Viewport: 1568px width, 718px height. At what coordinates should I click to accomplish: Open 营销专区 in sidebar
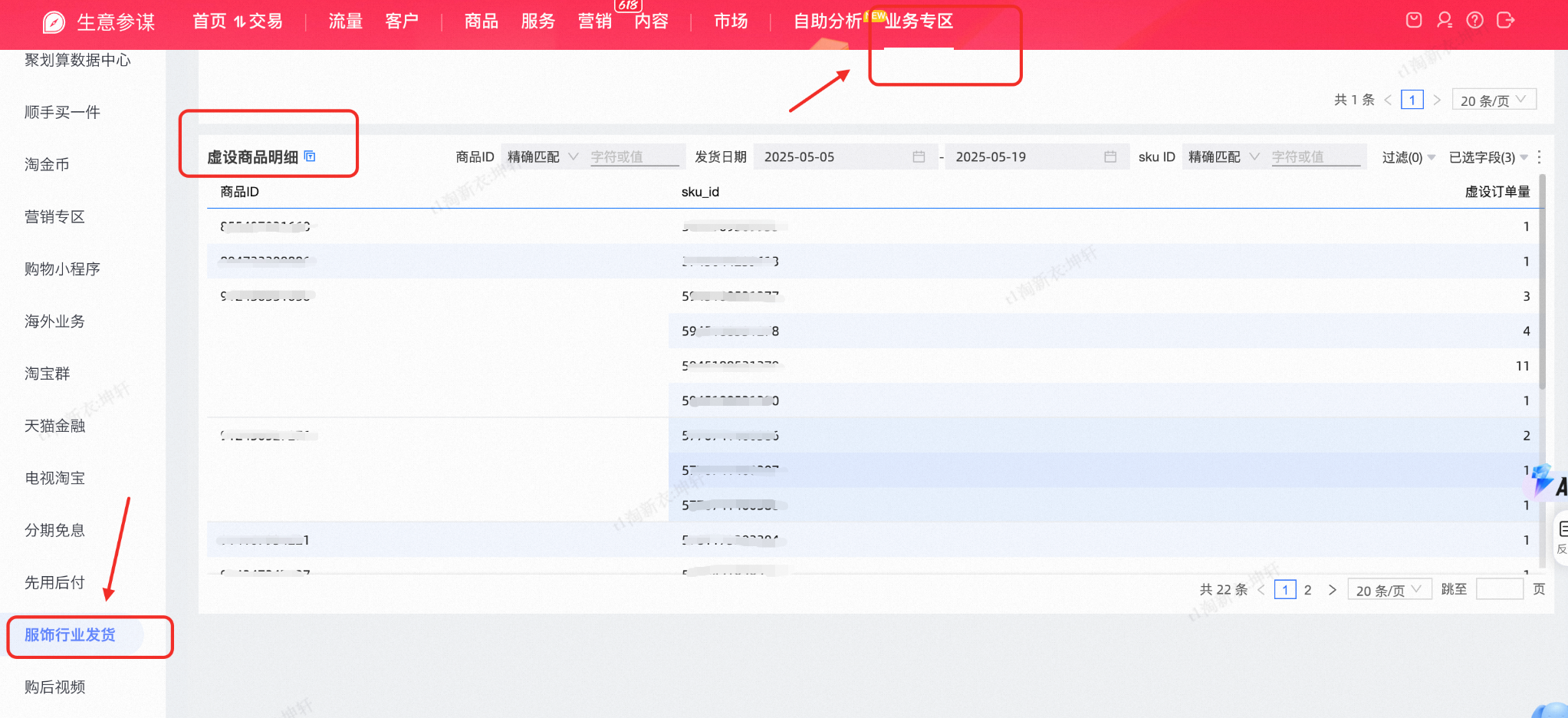click(x=54, y=216)
